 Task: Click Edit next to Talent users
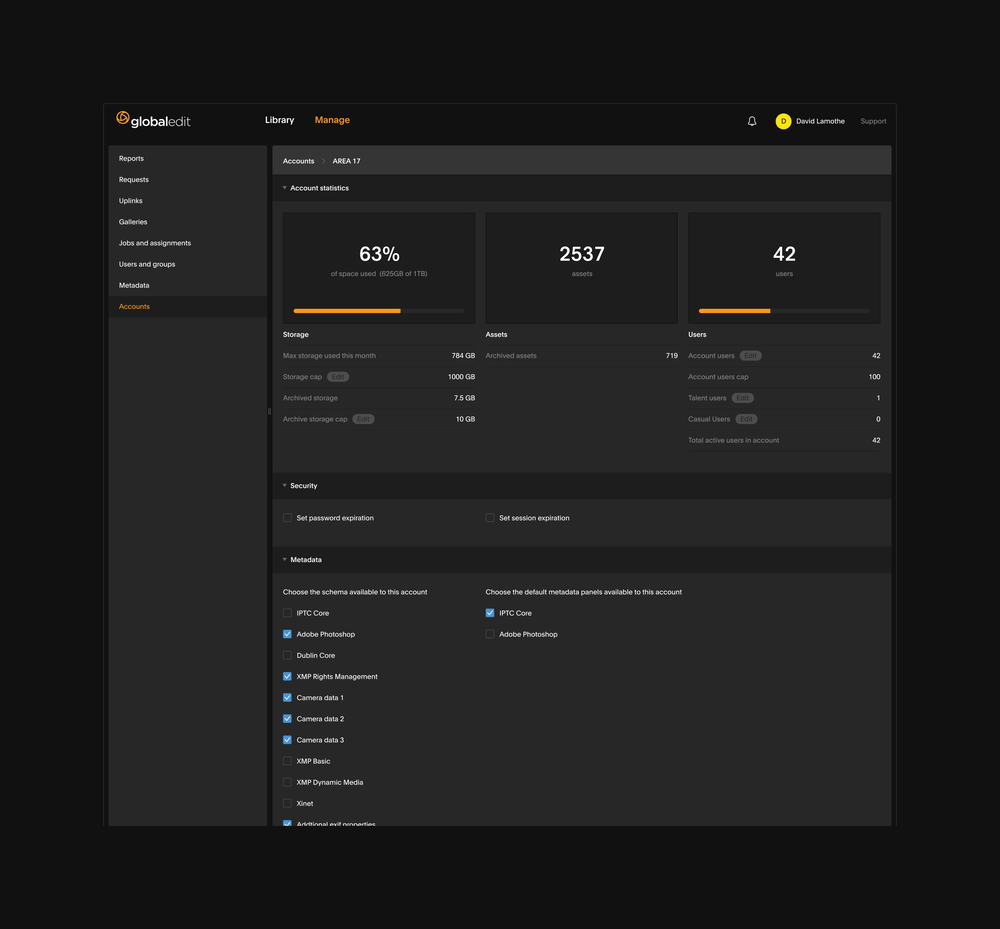click(742, 398)
